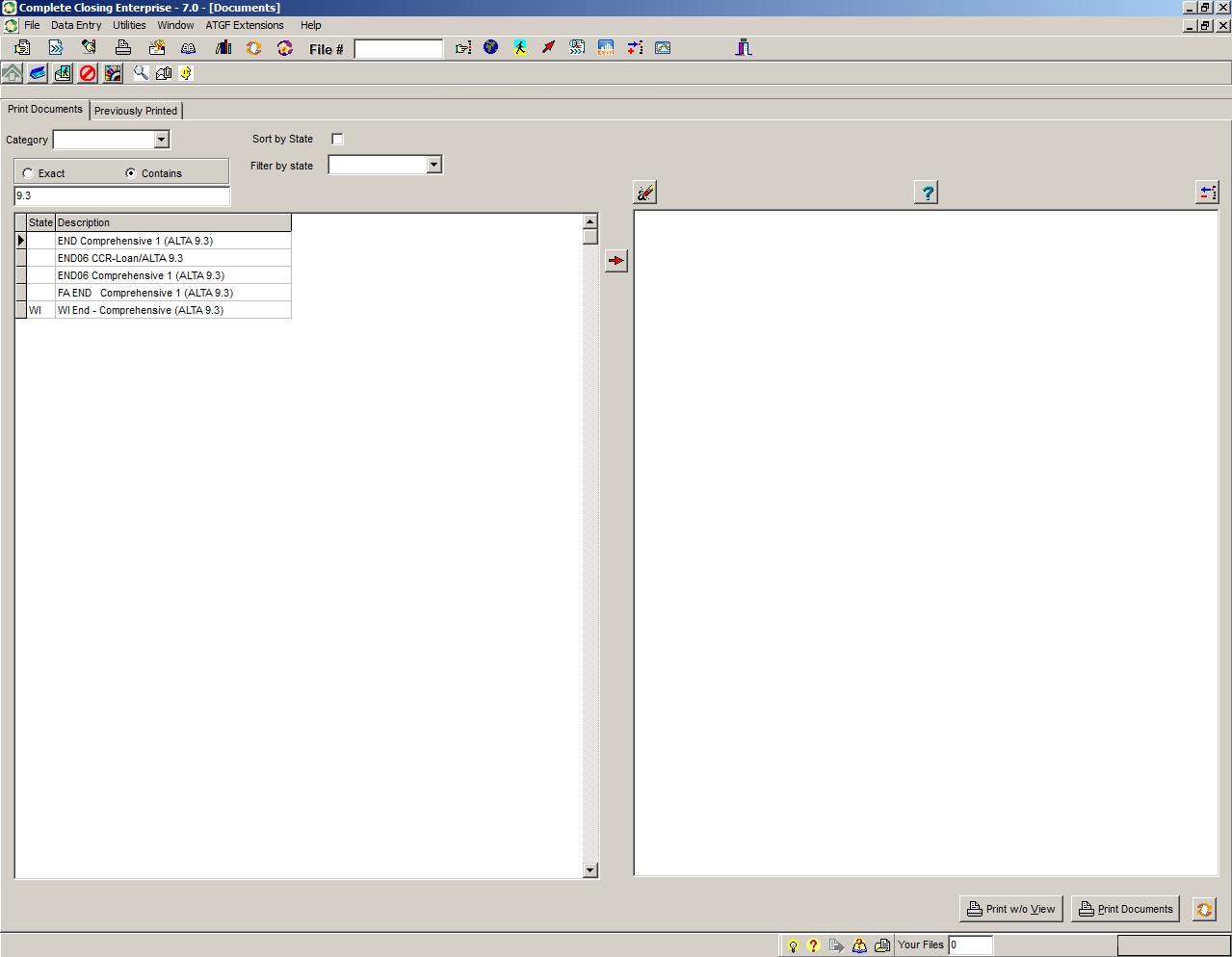Open the Data Entry menu

pos(76,25)
